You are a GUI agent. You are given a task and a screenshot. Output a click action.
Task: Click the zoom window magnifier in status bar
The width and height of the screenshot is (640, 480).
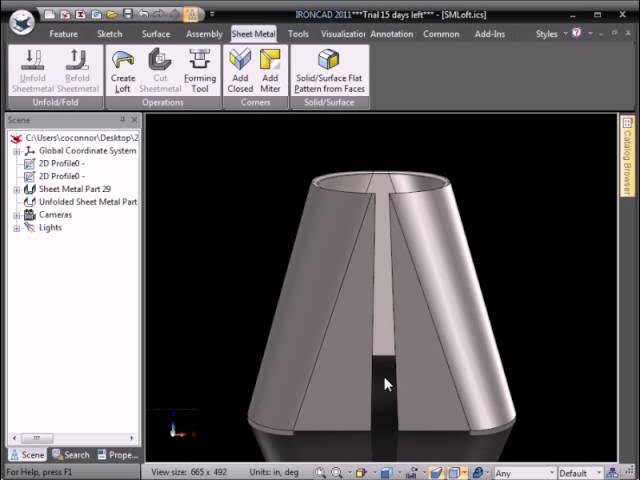click(x=337, y=473)
